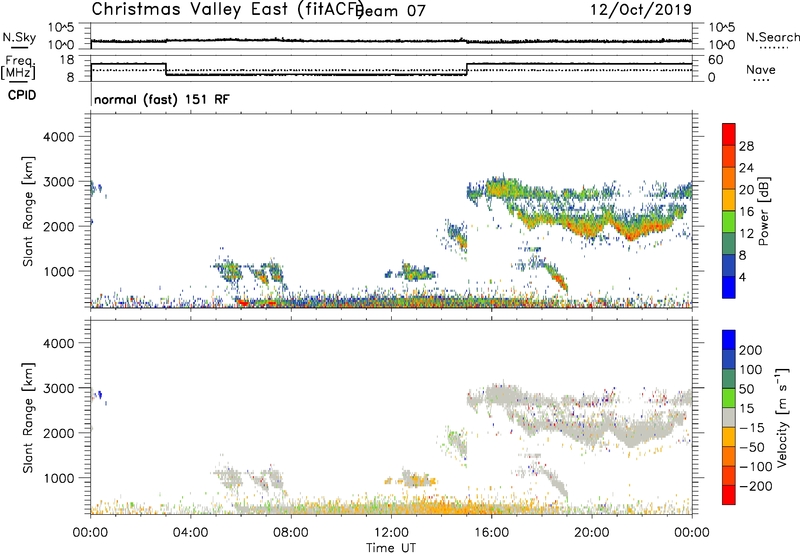Viewport: 800px width, 554px height.
Task: Select the "20" power colorbar tick
Action: point(746,190)
